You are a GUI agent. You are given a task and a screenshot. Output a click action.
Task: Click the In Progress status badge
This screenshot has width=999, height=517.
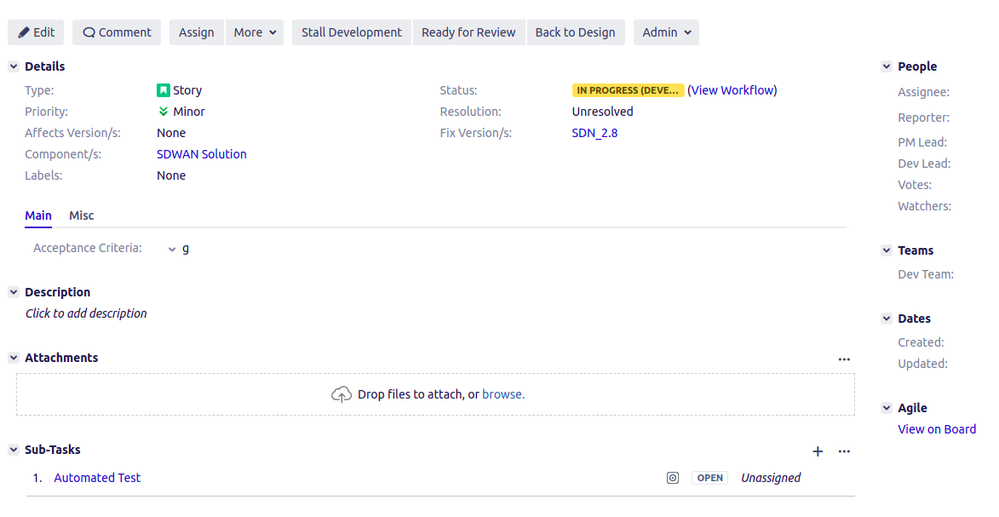(628, 91)
